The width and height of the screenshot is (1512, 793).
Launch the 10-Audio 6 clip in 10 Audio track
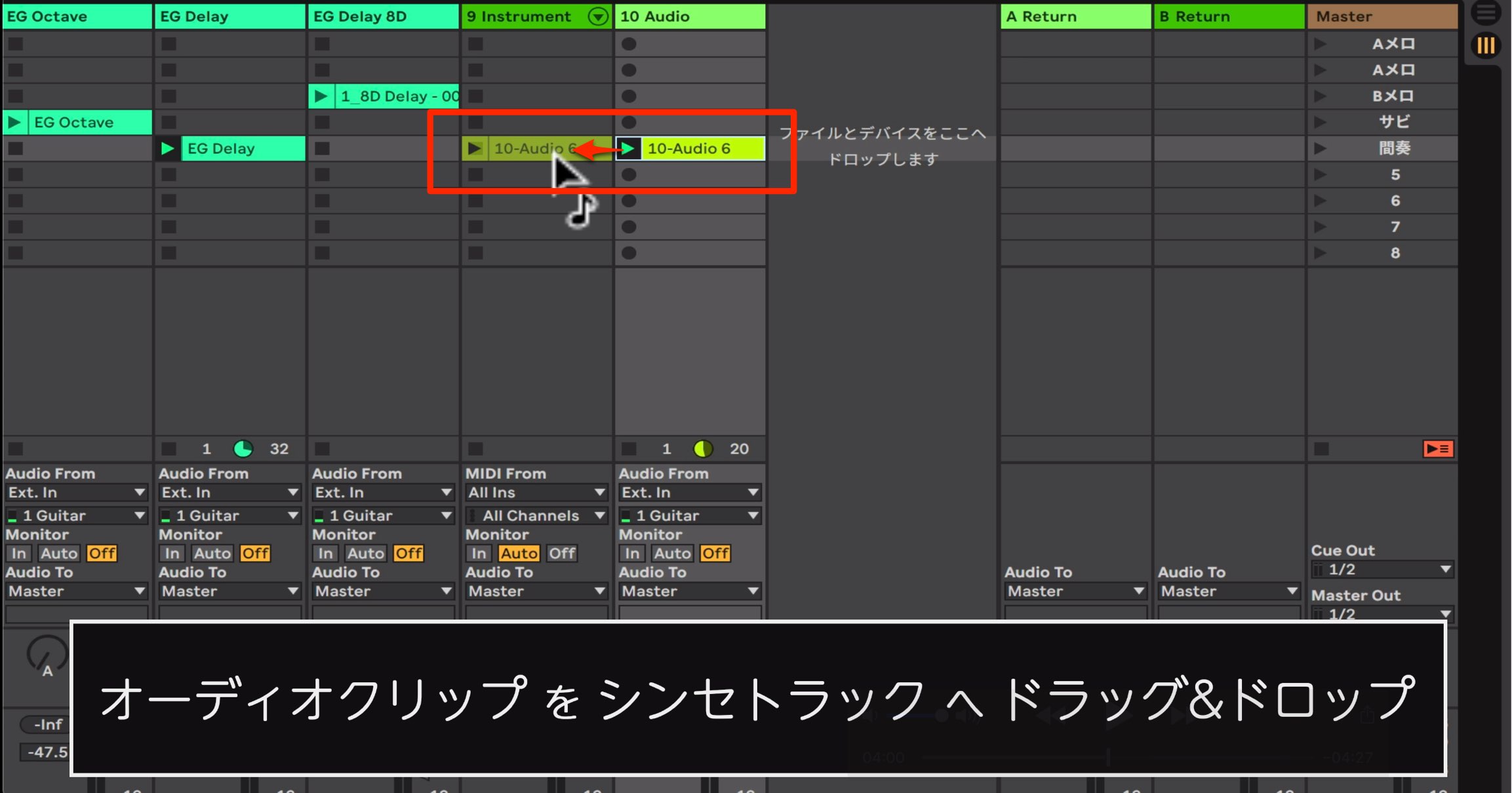pos(628,149)
